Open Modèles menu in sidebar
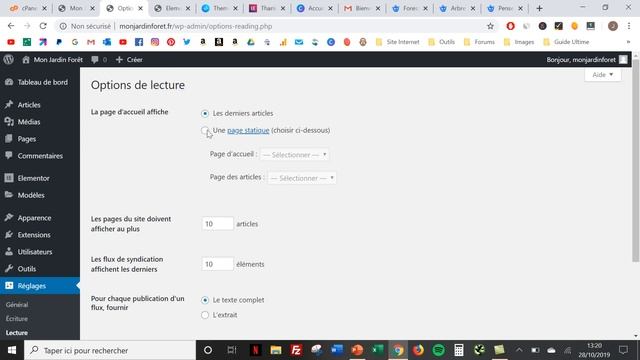640x360 pixels. click(40, 196)
